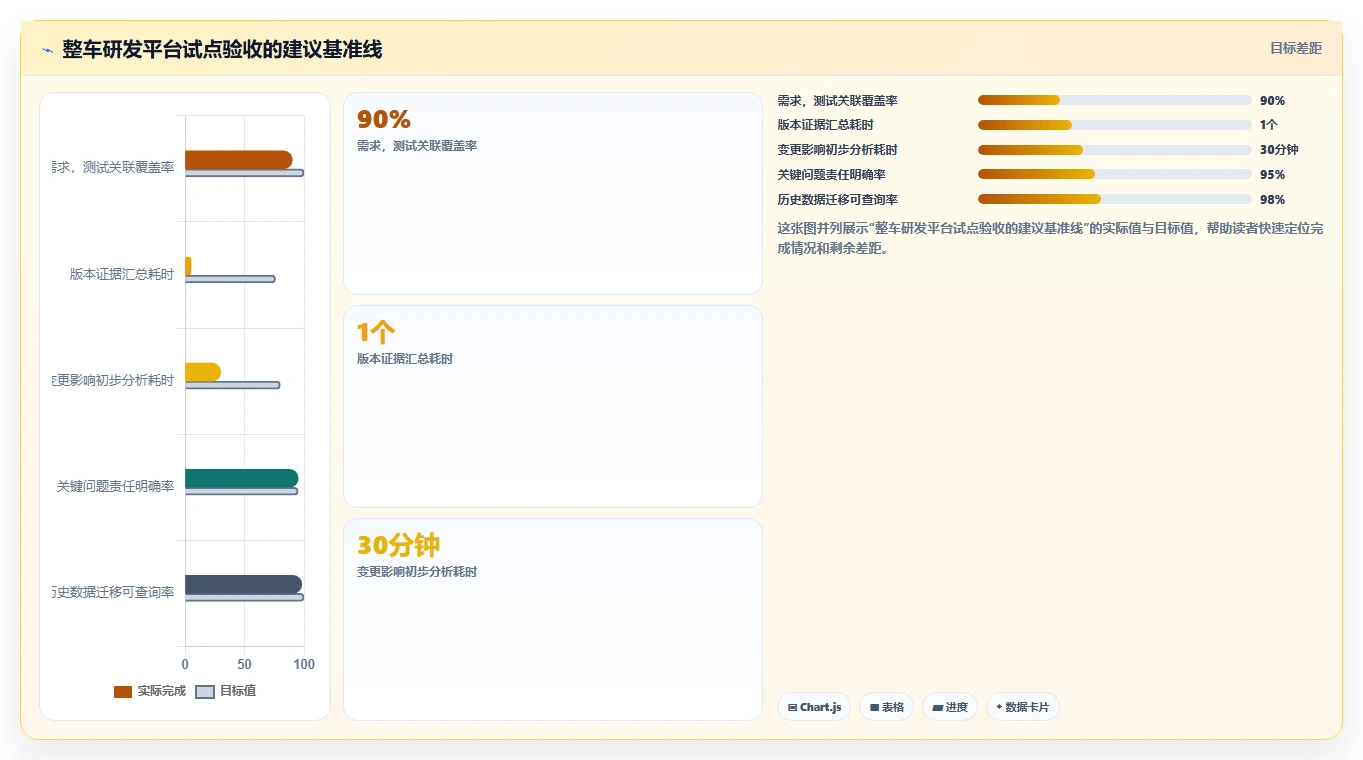This screenshot has width=1363, height=760.
Task: Click the 需求，测试关联覆盖率 progress bar
Action: pyautogui.click(x=1115, y=100)
